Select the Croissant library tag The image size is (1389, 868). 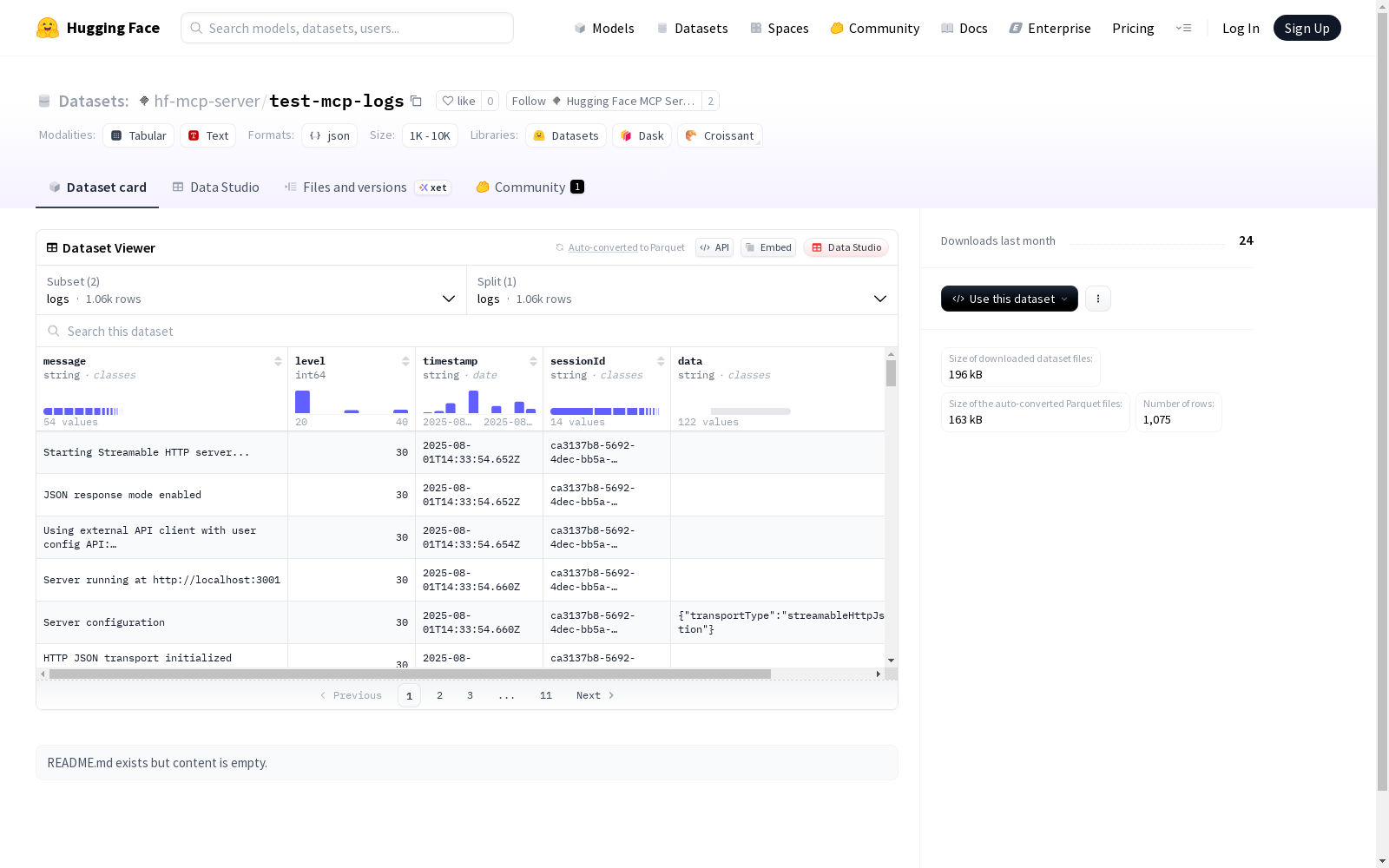point(720,135)
